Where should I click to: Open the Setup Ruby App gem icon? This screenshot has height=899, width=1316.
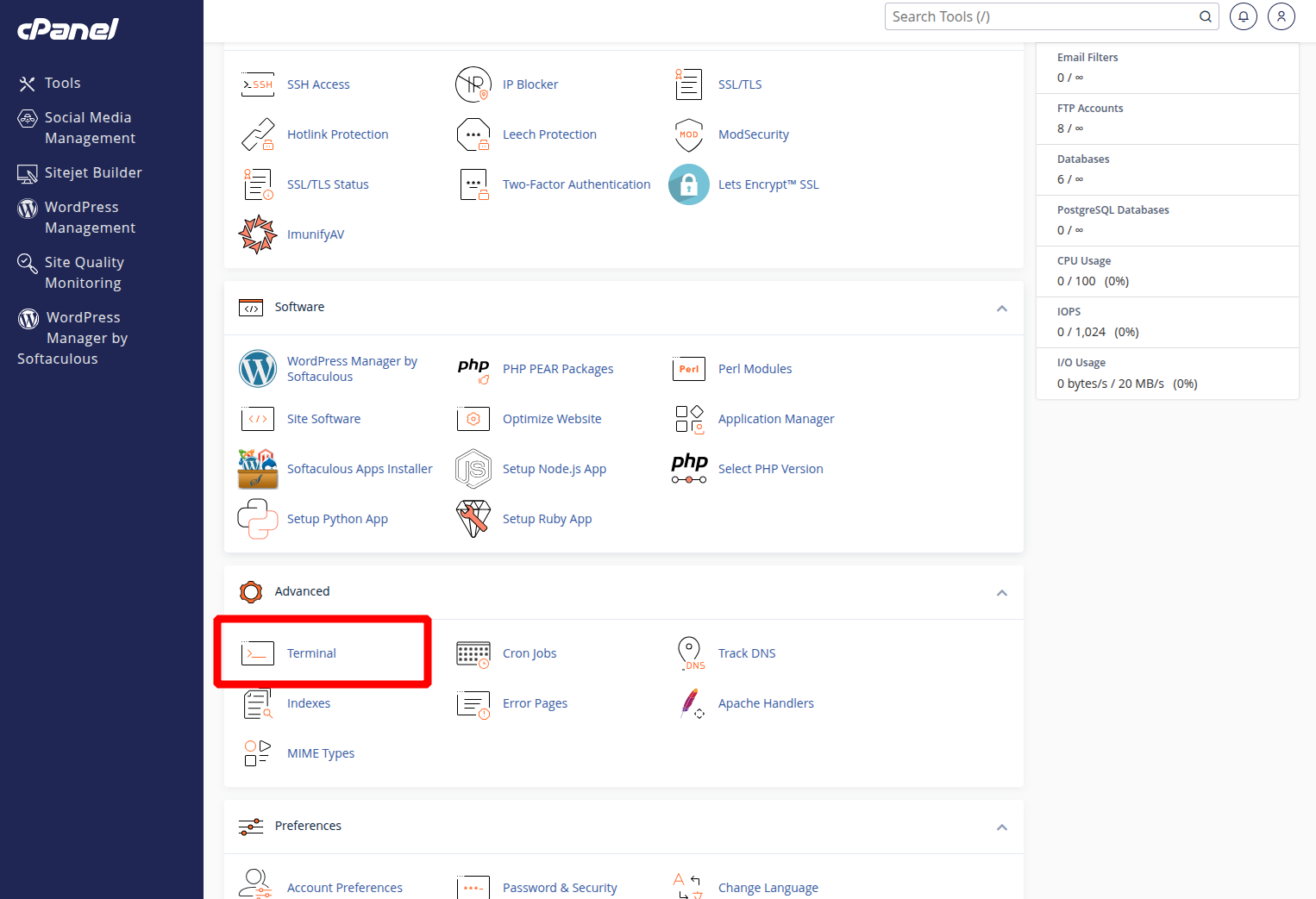pyautogui.click(x=473, y=519)
